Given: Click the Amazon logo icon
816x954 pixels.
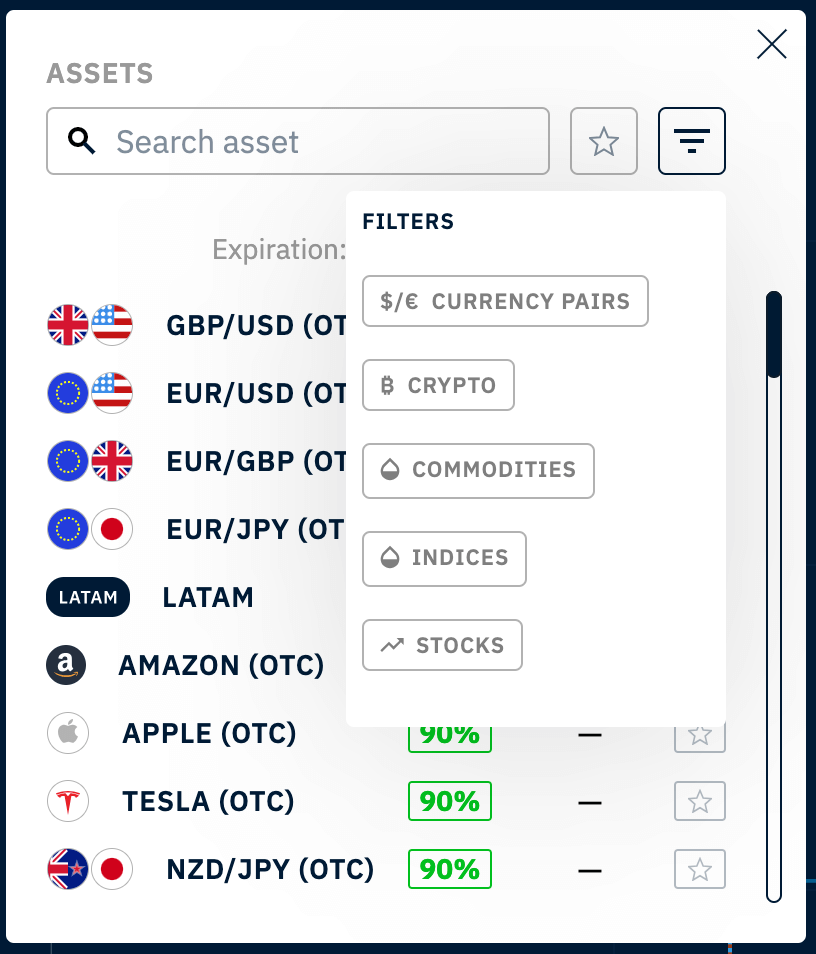Looking at the screenshot, I should coord(66,665).
